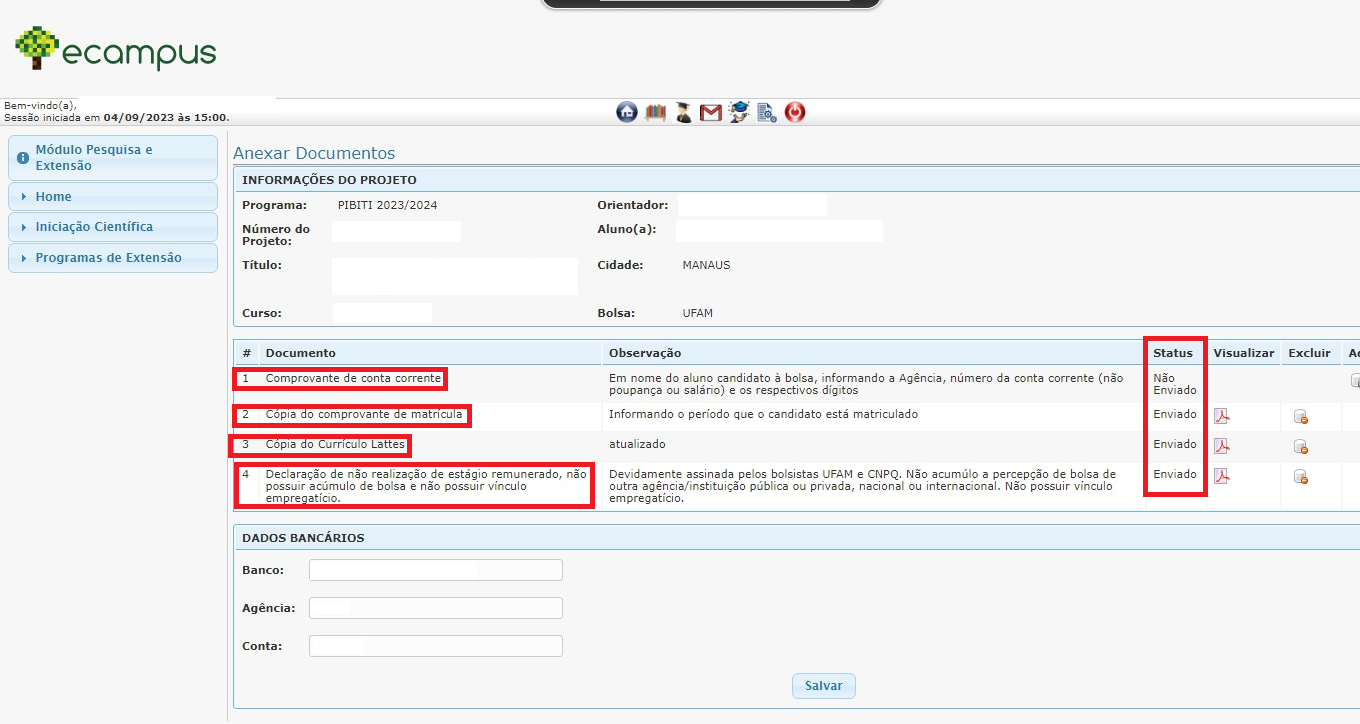Open the red mail envelope icon
The height and width of the screenshot is (724, 1360).
[711, 112]
